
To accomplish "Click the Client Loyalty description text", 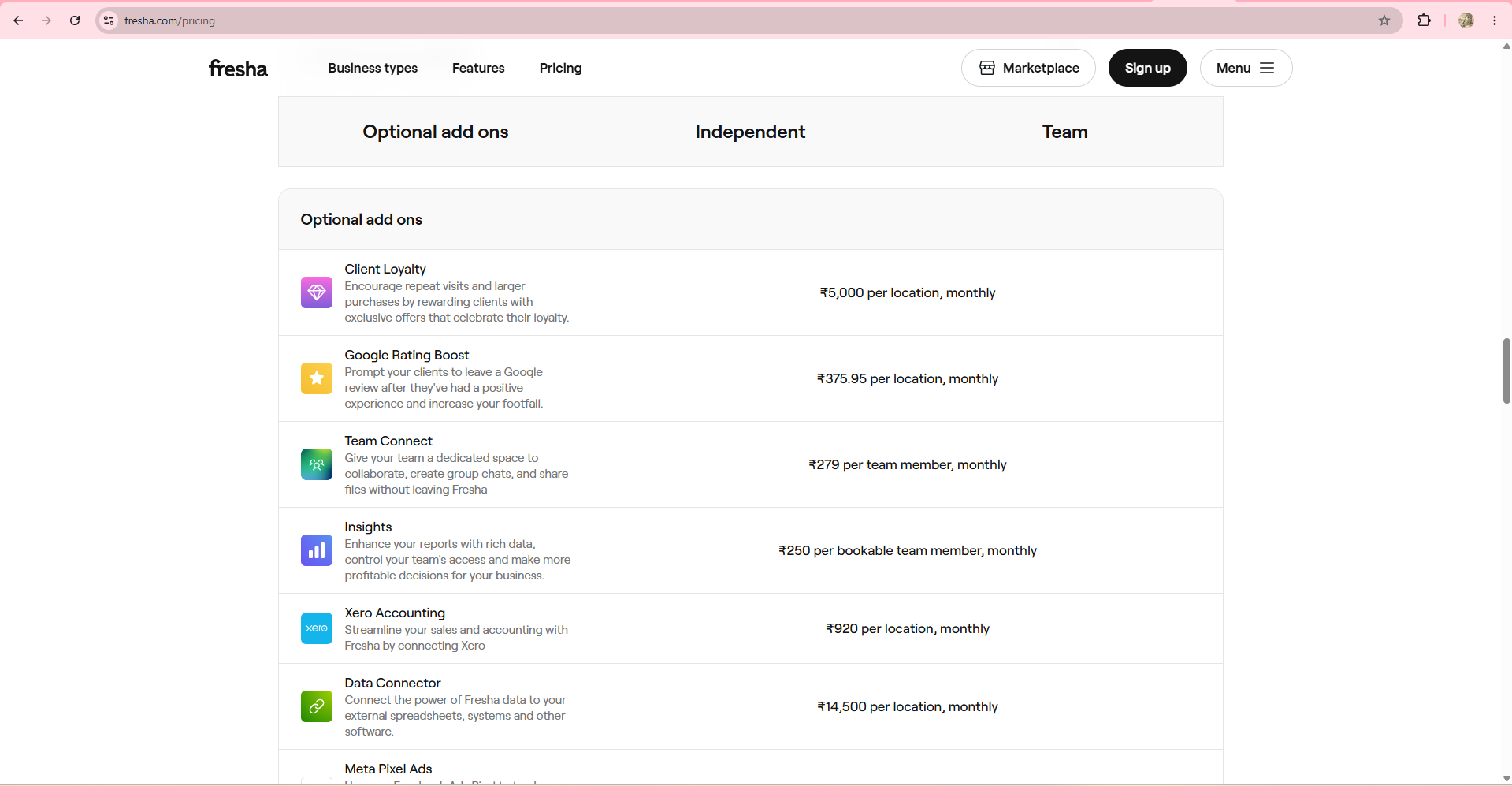I will pyautogui.click(x=457, y=302).
